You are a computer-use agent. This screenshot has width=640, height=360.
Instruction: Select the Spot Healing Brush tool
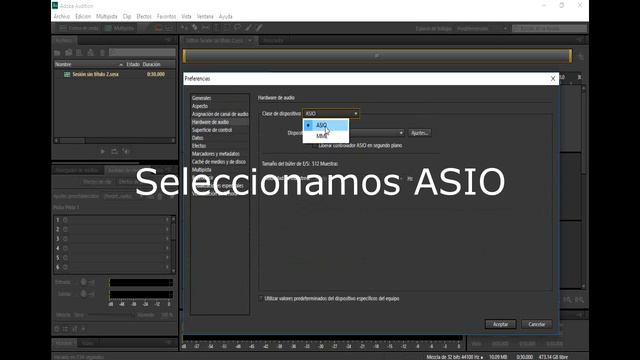pos(259,28)
